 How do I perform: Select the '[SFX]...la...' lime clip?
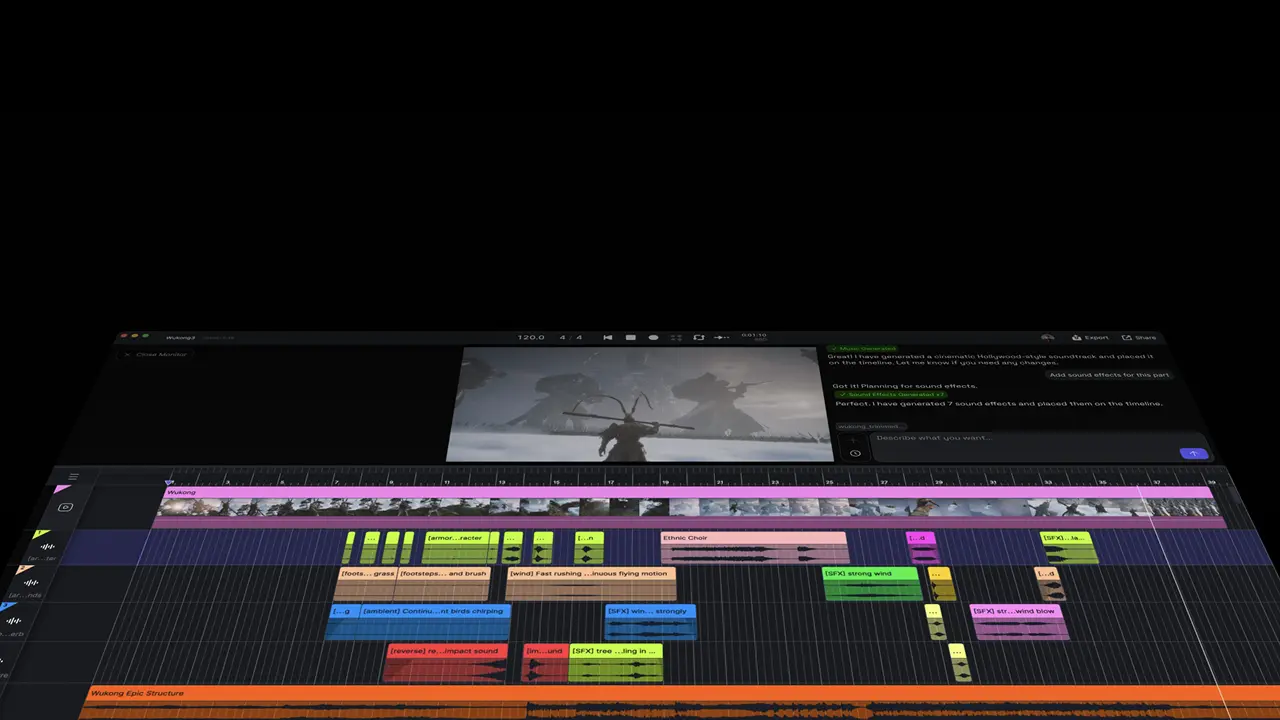1068,548
